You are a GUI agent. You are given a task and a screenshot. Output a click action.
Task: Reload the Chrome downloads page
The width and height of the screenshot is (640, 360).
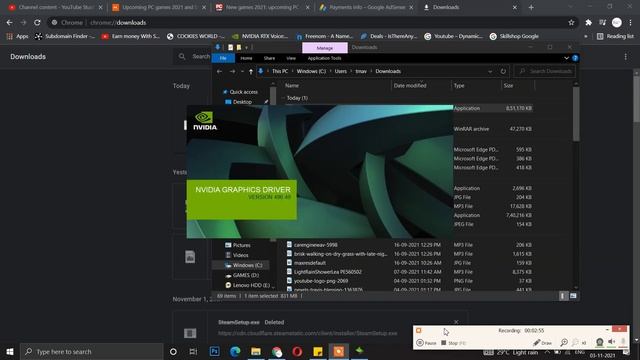pos(37,22)
